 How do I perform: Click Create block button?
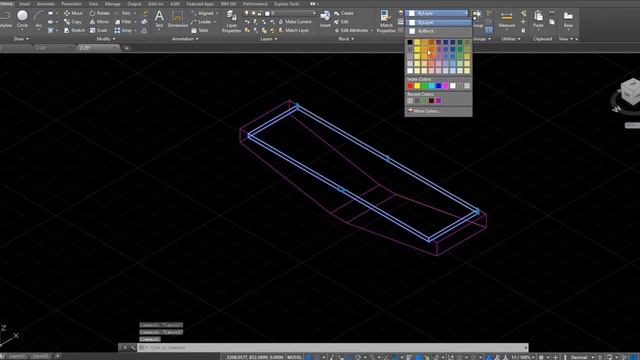tap(344, 13)
